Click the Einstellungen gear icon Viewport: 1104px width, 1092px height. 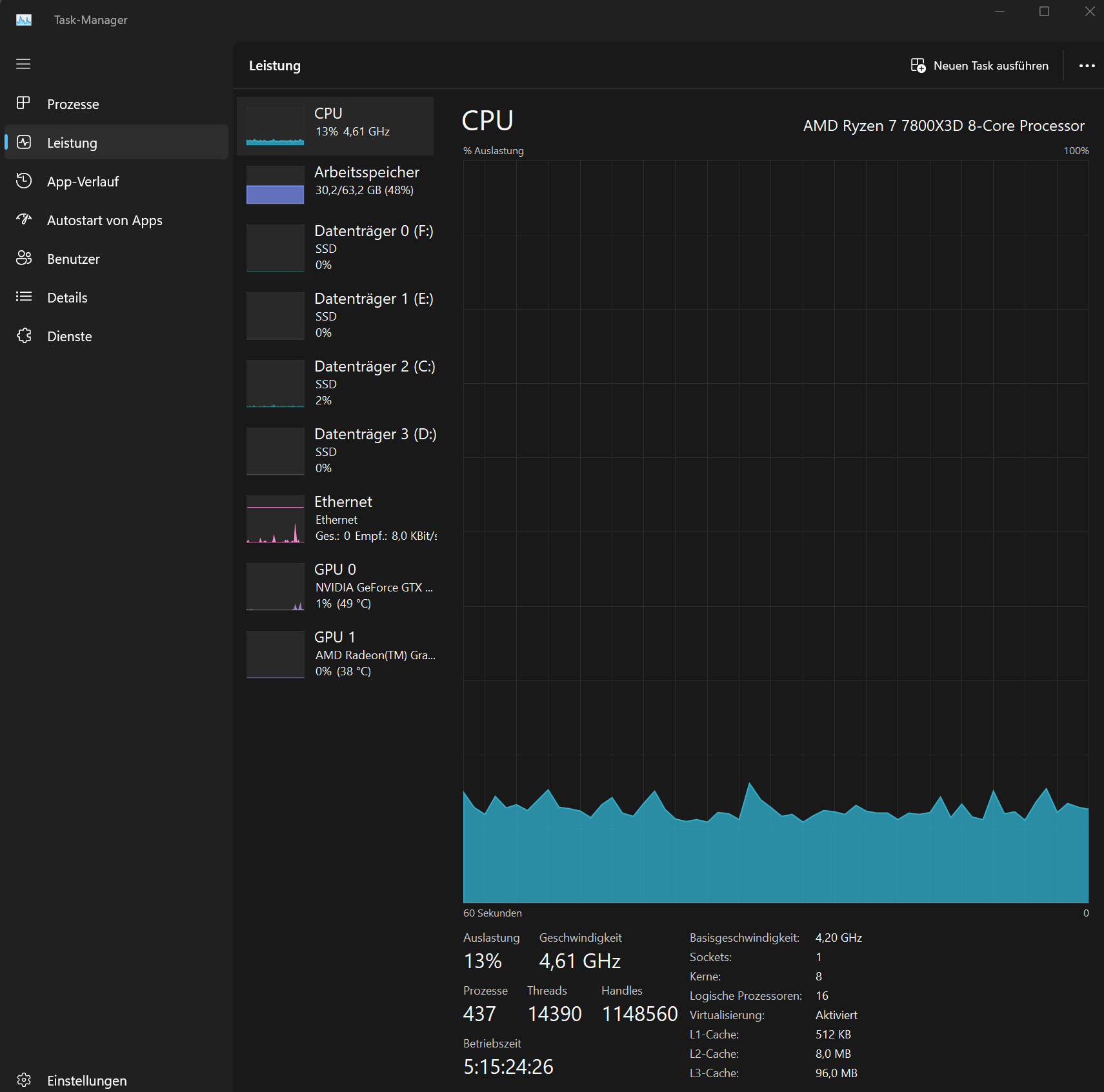point(24,1080)
